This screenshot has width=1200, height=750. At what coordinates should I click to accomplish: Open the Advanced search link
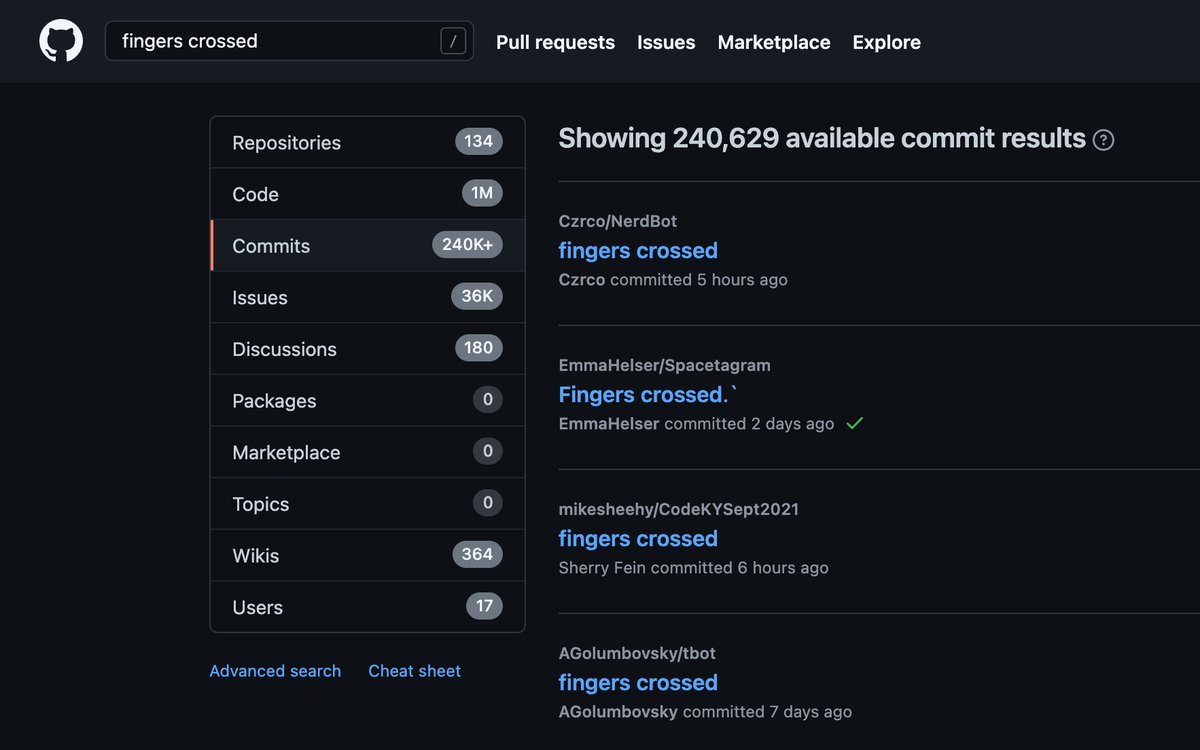275,671
